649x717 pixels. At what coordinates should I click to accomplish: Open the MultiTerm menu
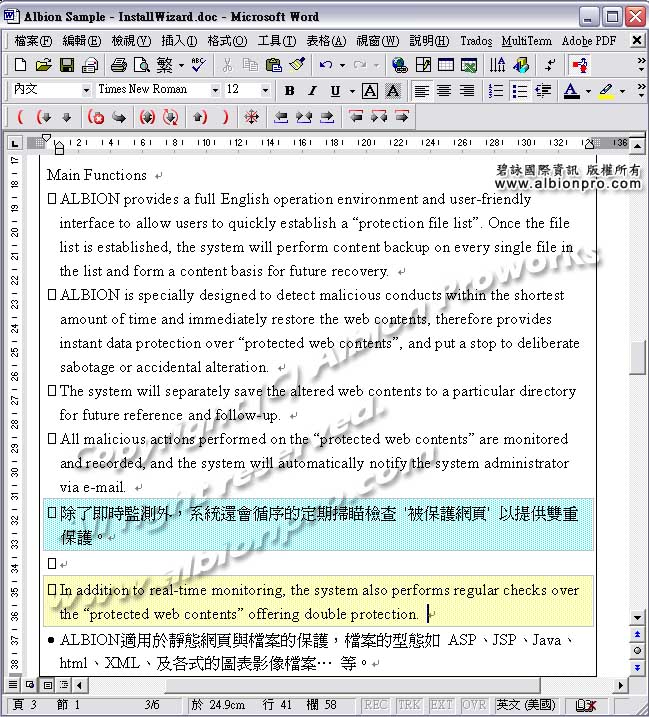tap(526, 41)
